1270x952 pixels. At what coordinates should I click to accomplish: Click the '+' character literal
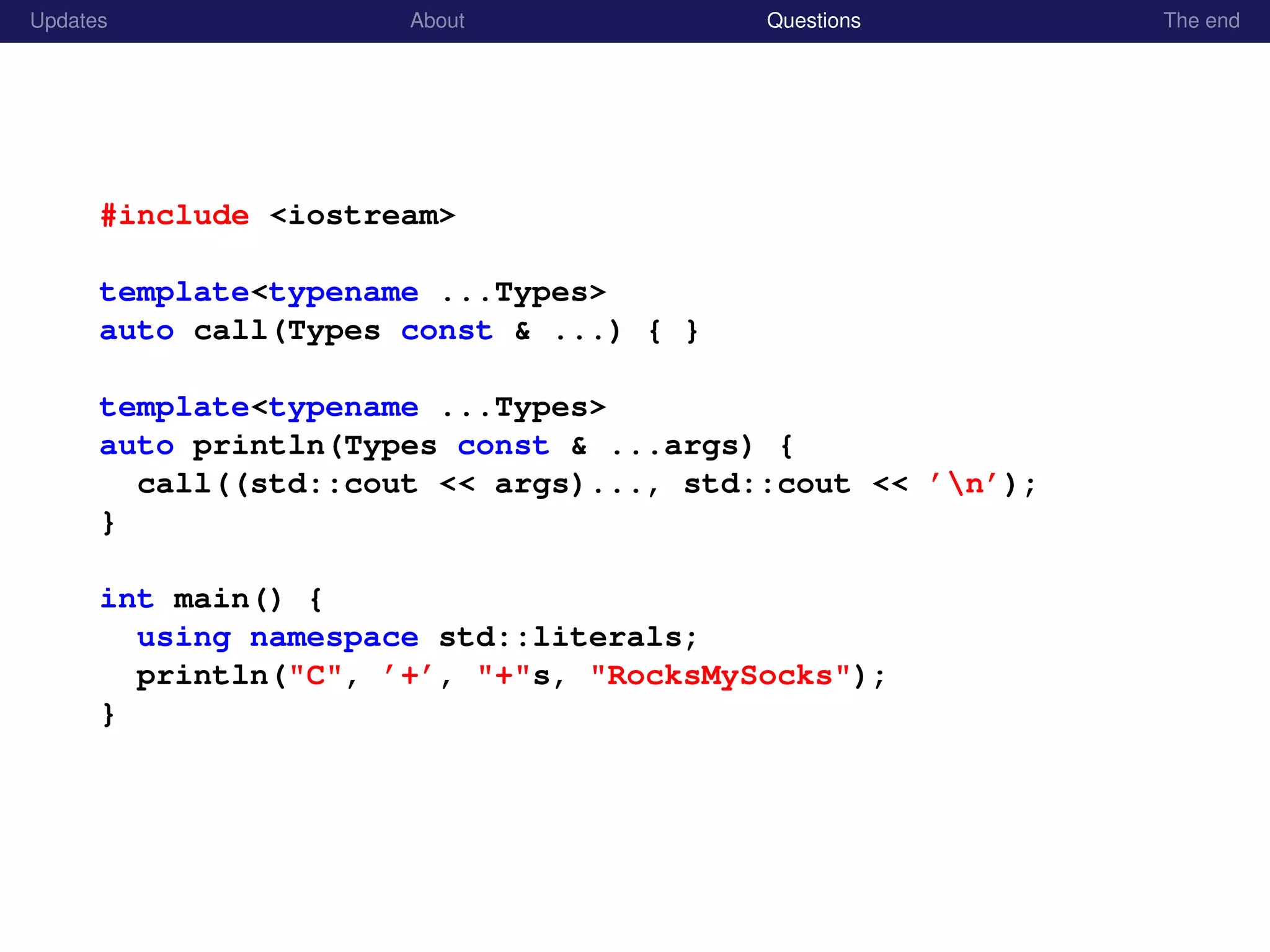click(409, 676)
